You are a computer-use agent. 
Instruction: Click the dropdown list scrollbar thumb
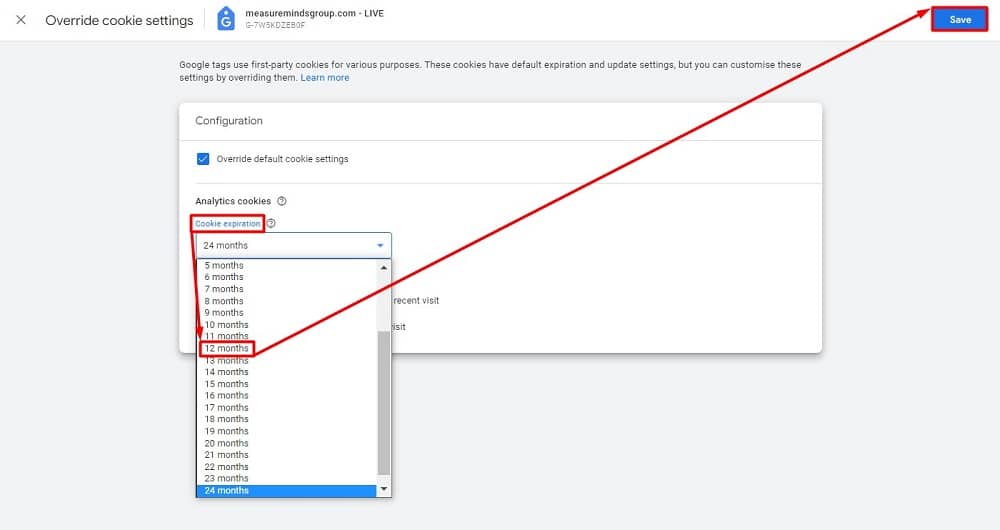click(x=383, y=403)
